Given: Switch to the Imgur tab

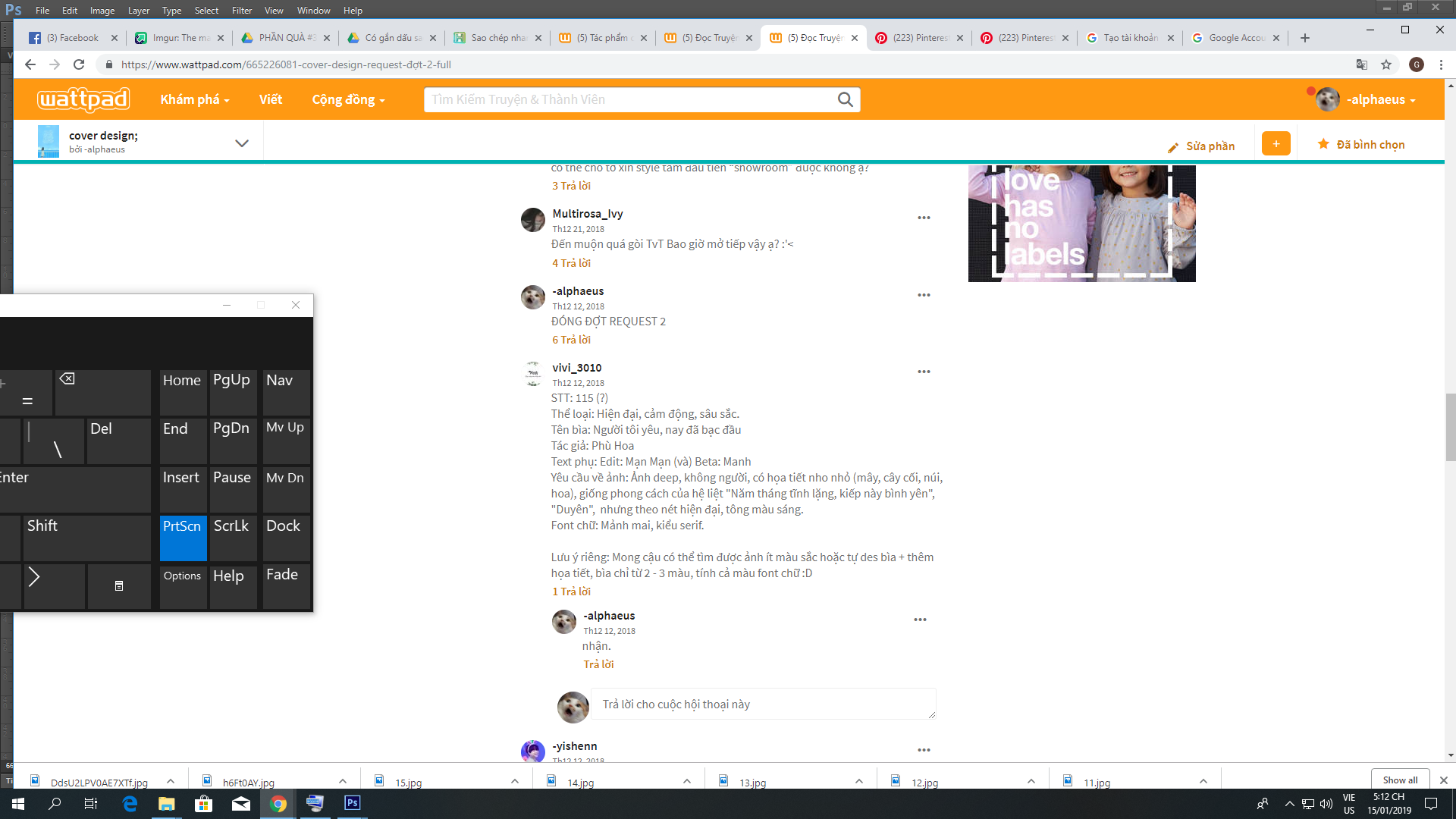Looking at the screenshot, I should 179,38.
